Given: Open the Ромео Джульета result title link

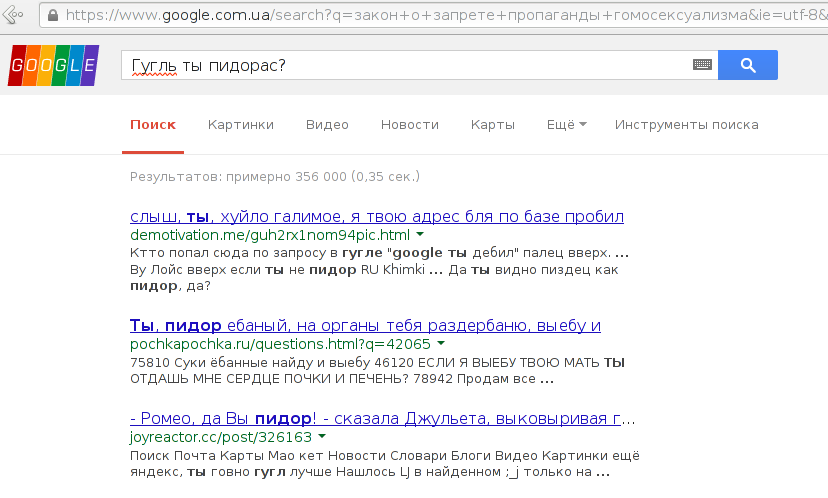Looking at the screenshot, I should click(x=382, y=418).
